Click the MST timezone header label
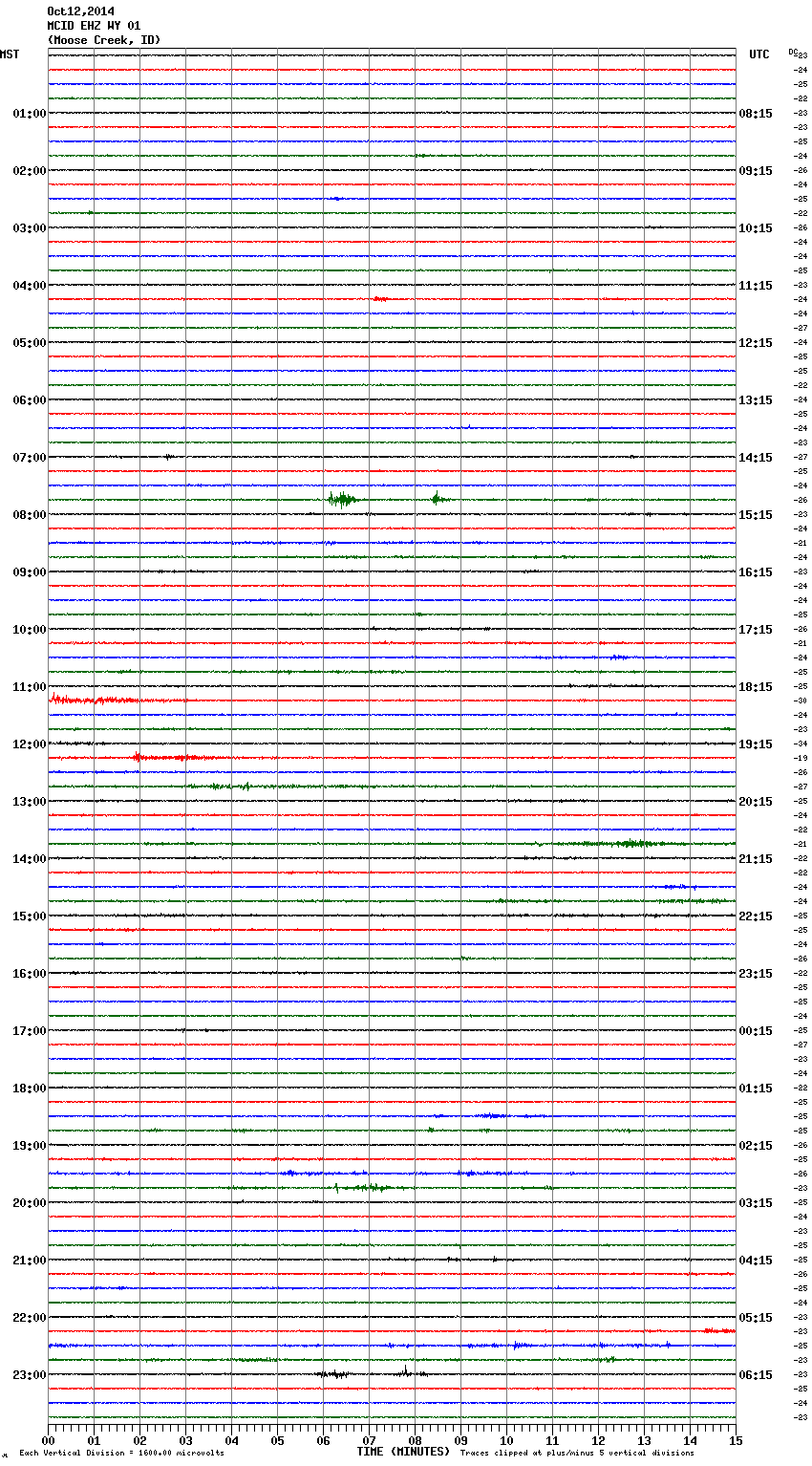This screenshot has height=1466, width=812. coord(10,54)
